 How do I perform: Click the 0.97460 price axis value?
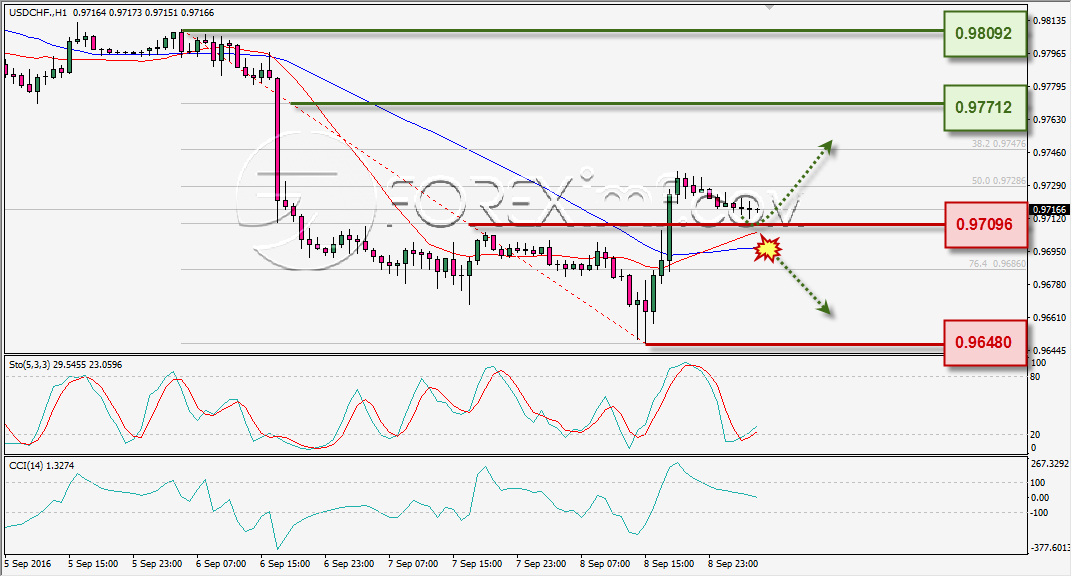coord(1050,152)
